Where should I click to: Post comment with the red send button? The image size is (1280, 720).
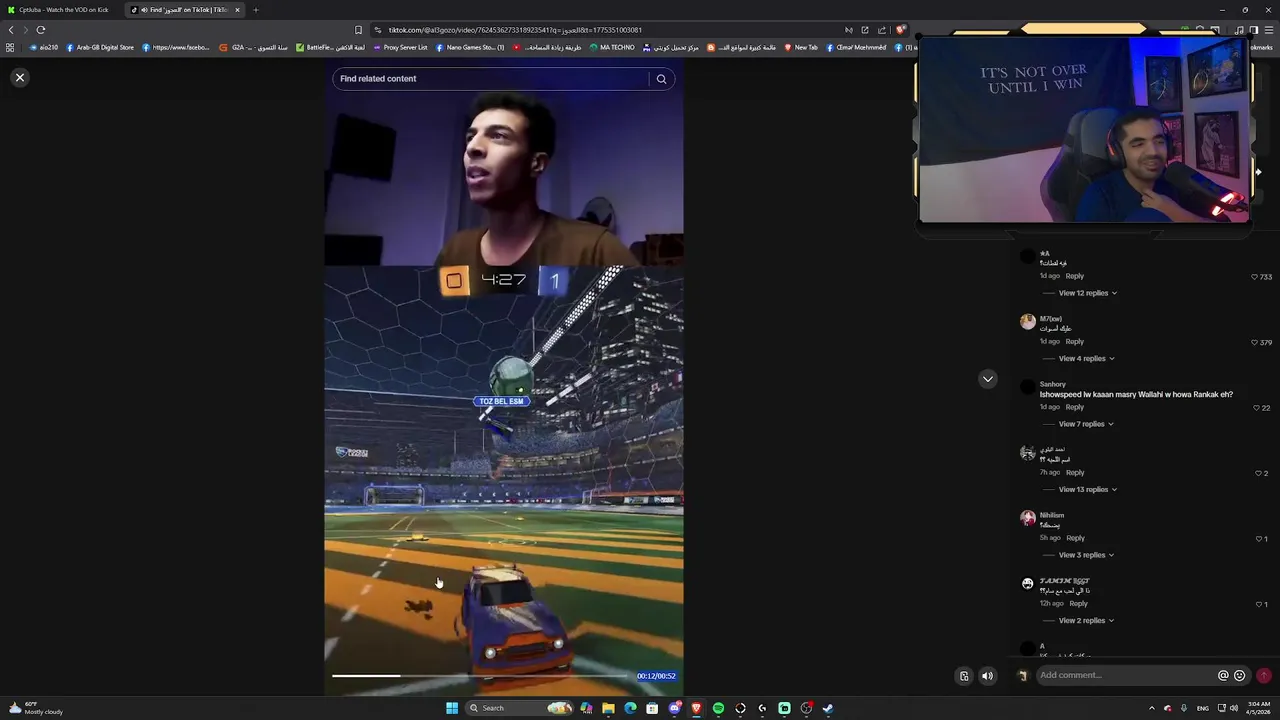point(1264,675)
